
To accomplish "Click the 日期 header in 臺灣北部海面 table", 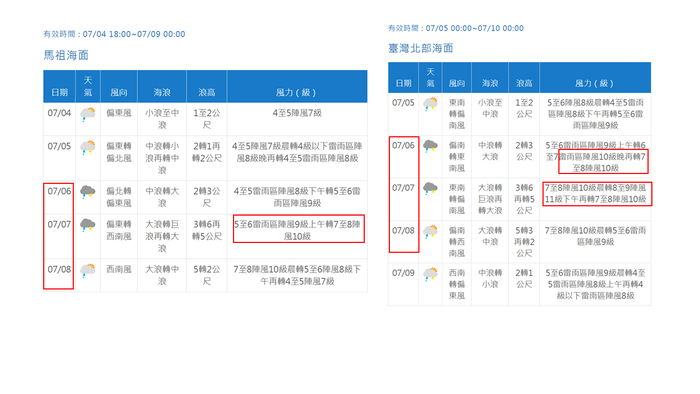I will click(403, 83).
